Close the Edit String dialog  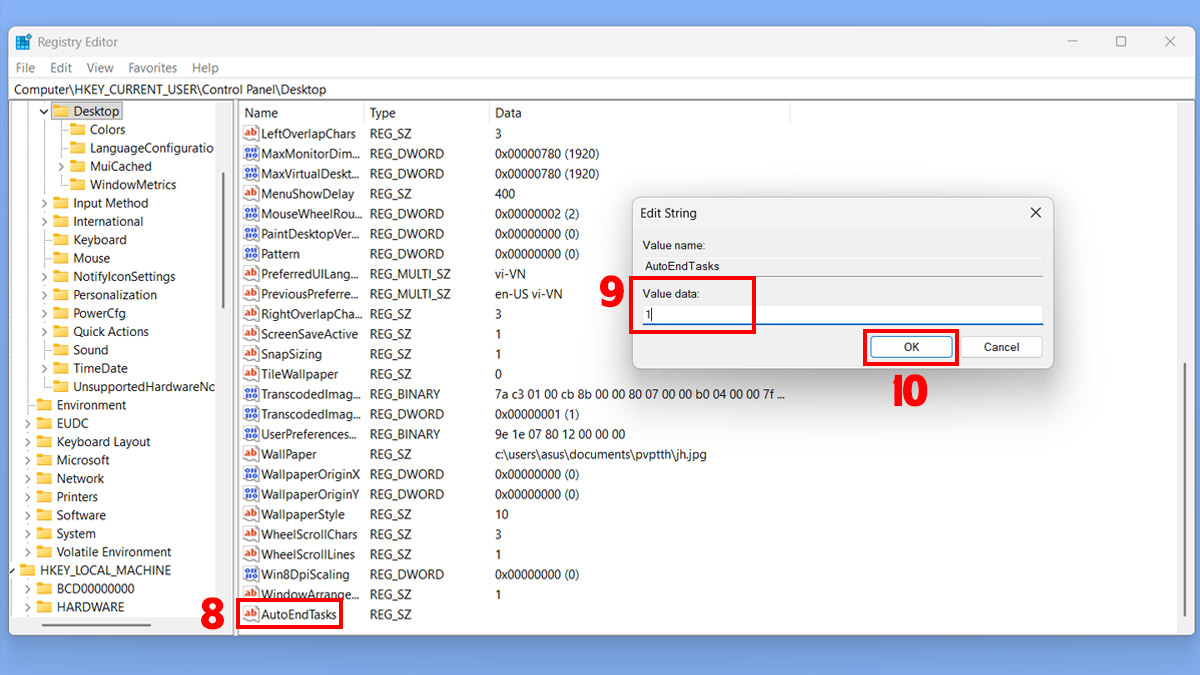click(x=1036, y=213)
